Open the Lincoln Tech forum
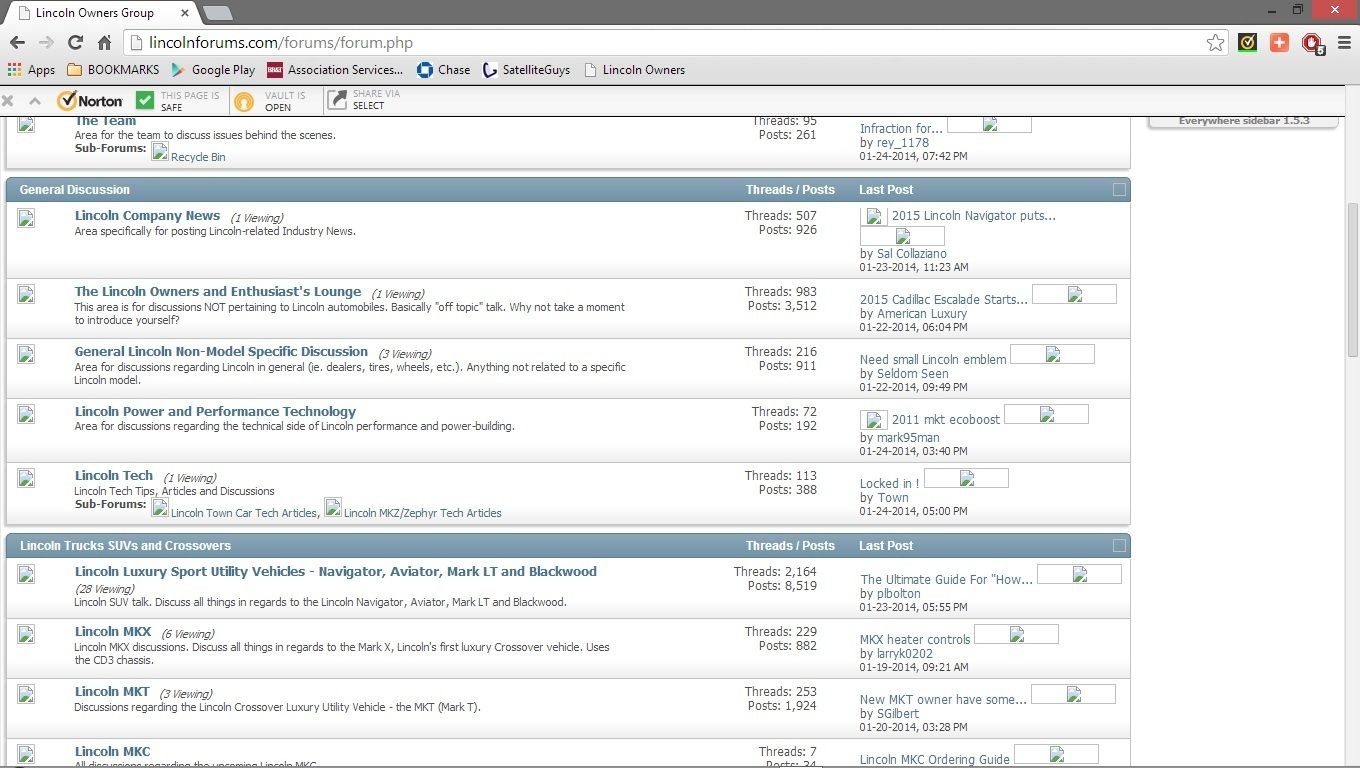Viewport: 1360px width, 768px height. [x=114, y=475]
